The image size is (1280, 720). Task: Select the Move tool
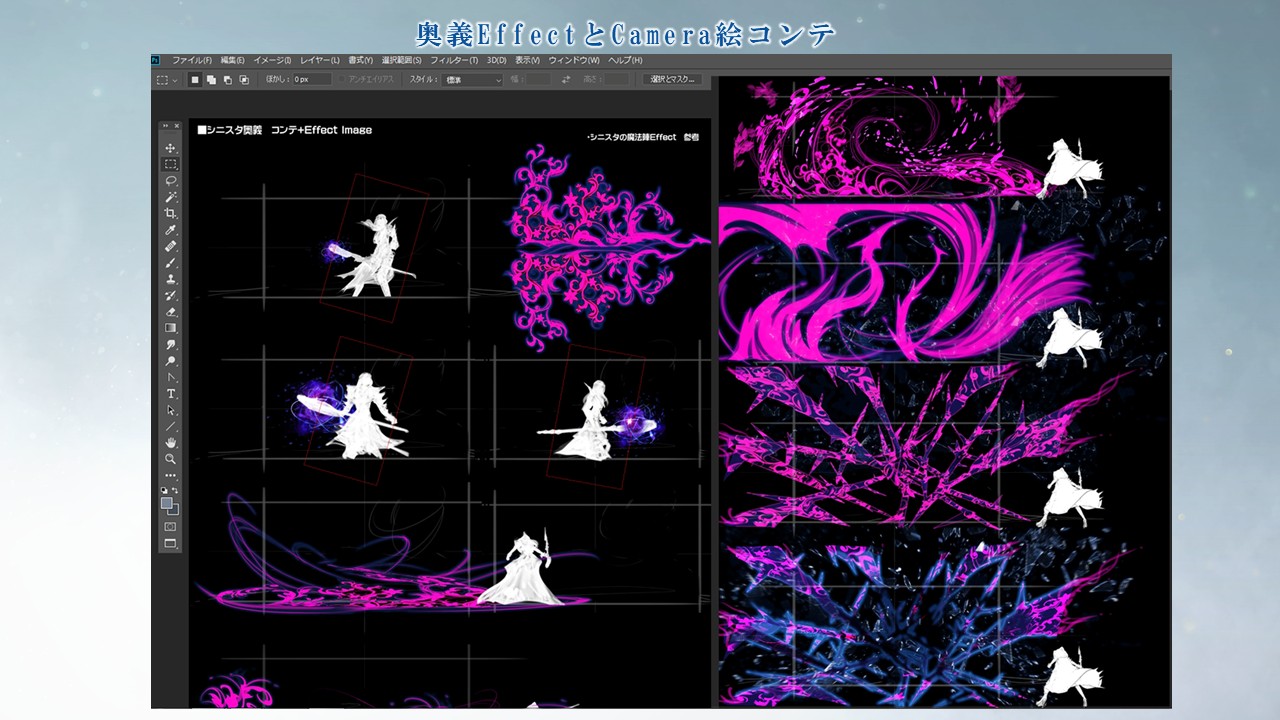coord(171,148)
